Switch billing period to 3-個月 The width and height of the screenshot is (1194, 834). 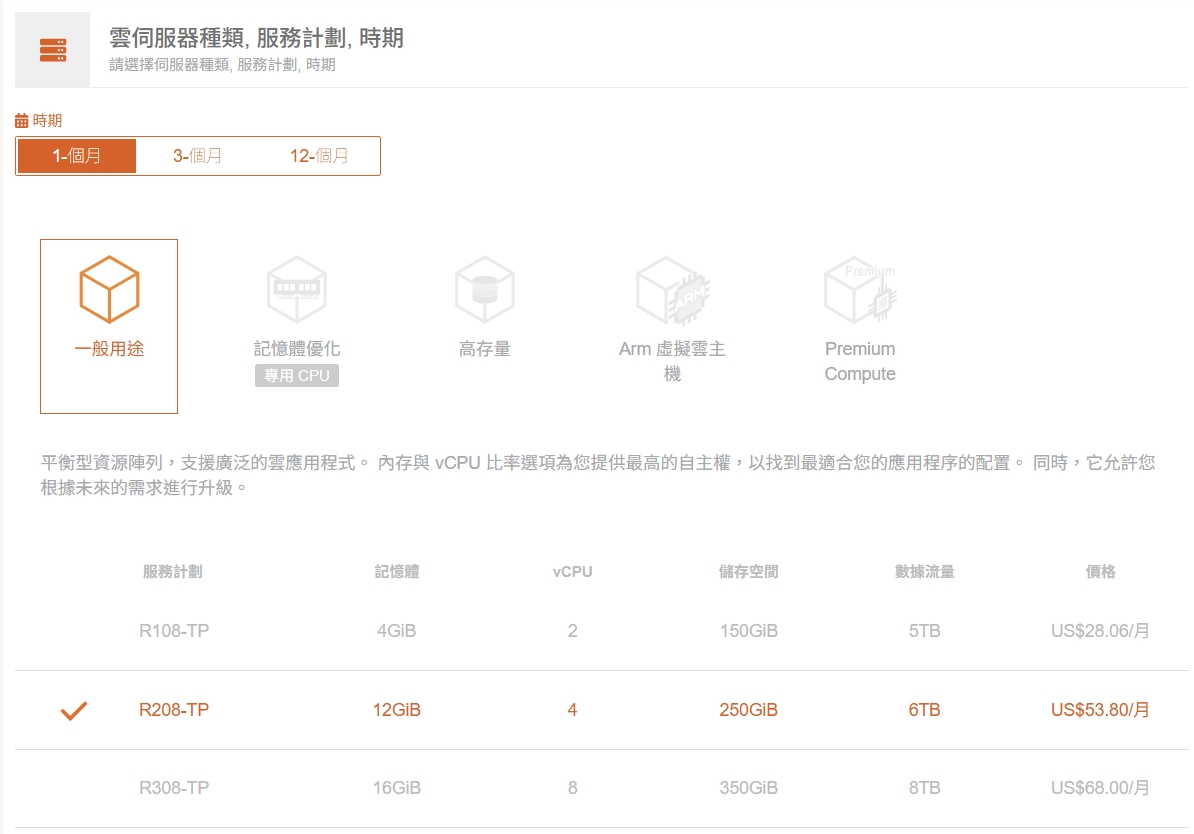coord(197,156)
